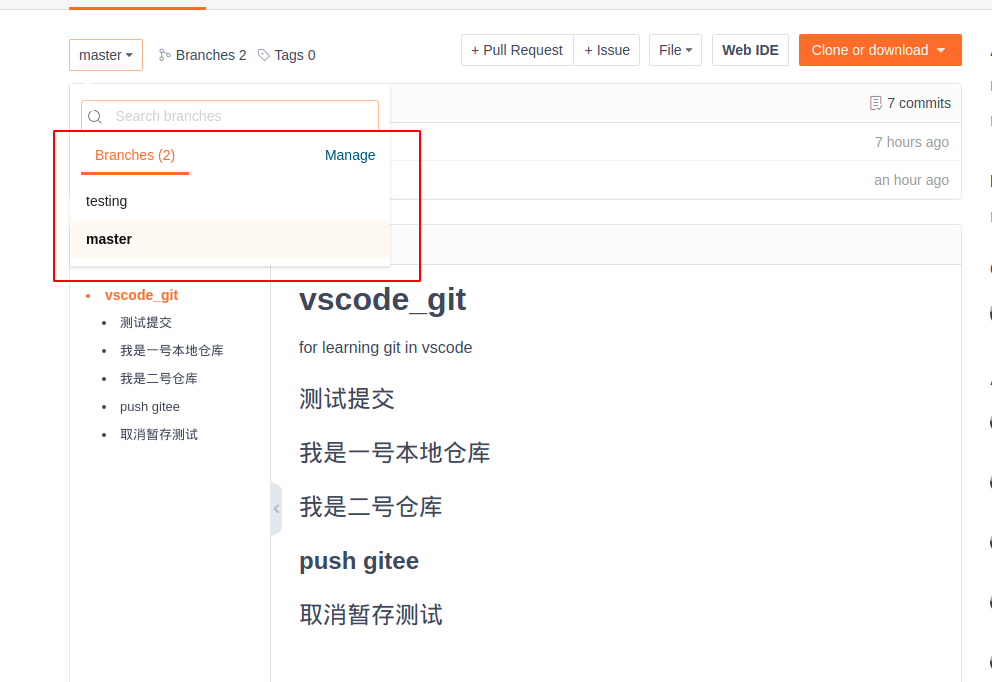Collapse the outline sidebar with arrow handle
This screenshot has width=992, height=682.
tap(276, 509)
